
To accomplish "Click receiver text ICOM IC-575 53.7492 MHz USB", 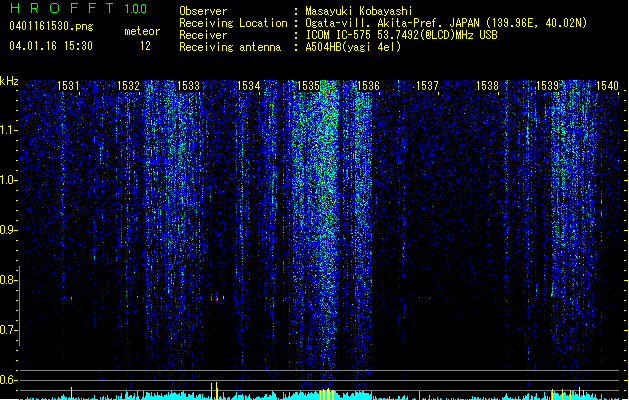I will click(401, 35).
